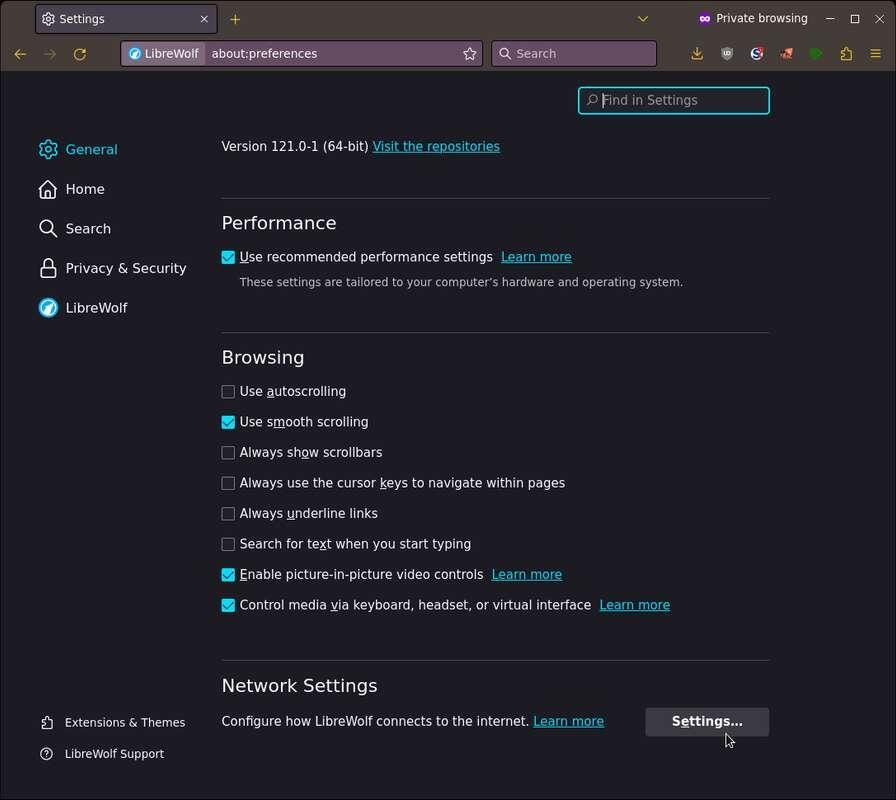
Task: Click the Network Settings heading
Action: click(x=299, y=686)
